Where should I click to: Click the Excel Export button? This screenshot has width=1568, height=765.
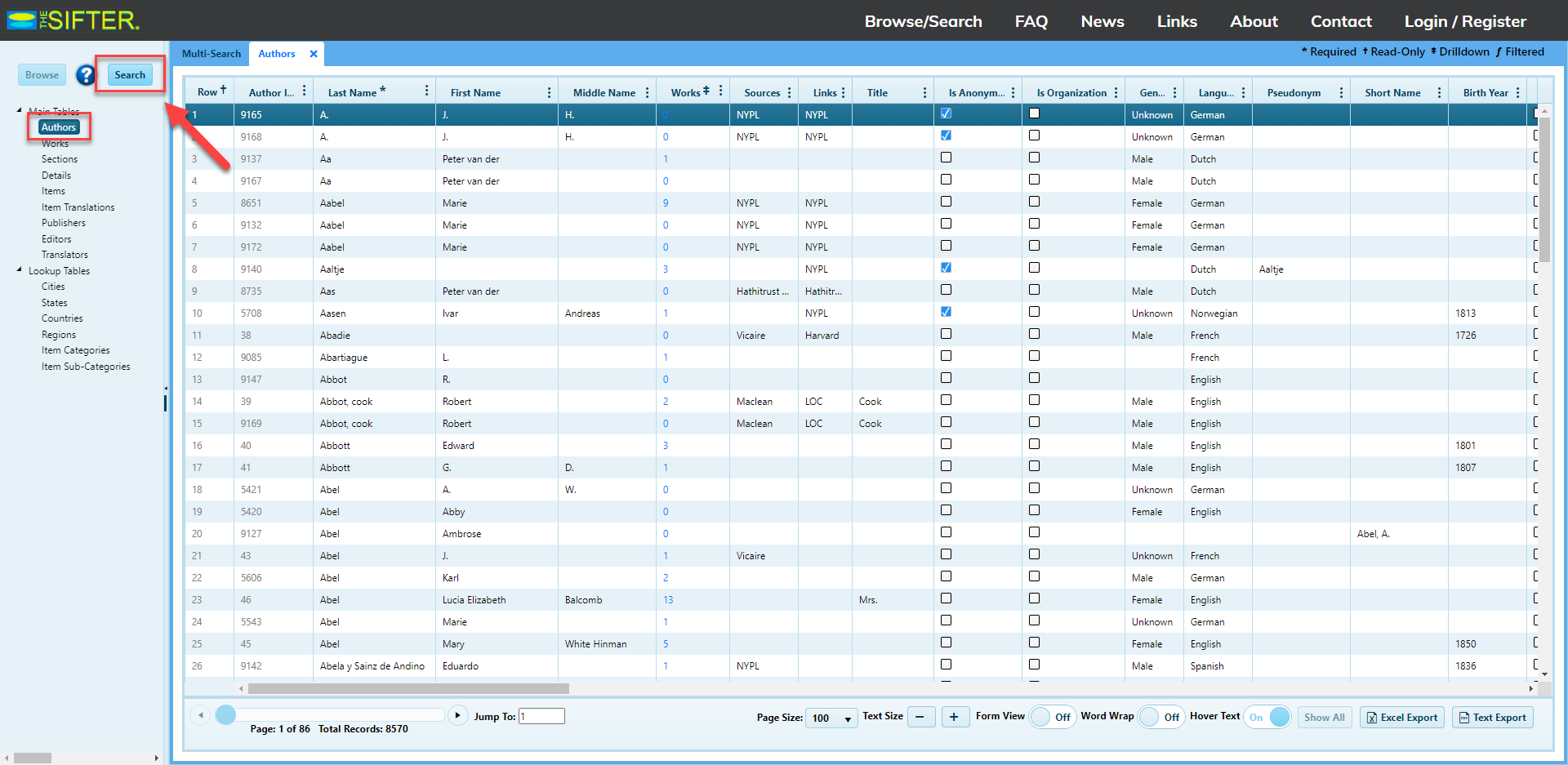pos(1401,718)
